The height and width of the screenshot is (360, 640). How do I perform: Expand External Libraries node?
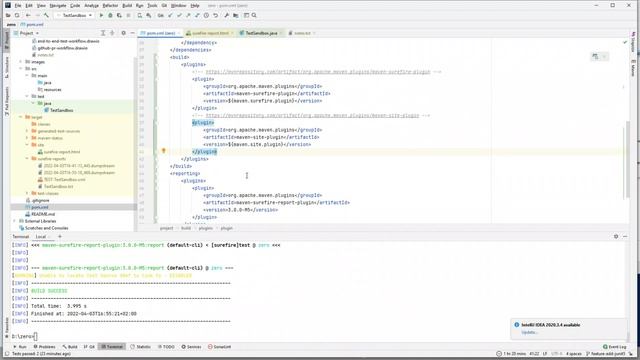[x=15, y=221]
